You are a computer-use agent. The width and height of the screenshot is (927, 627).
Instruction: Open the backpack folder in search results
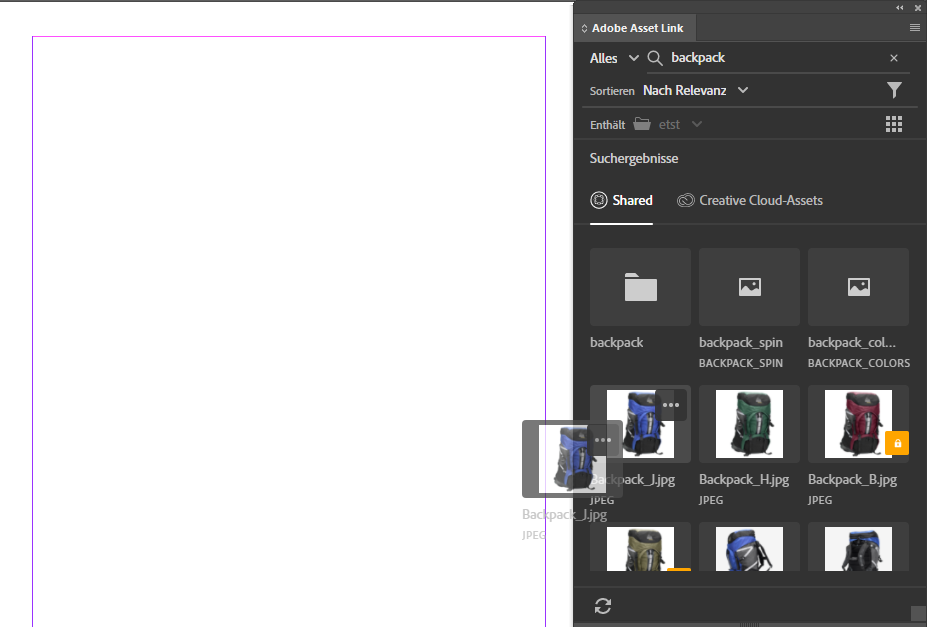point(639,287)
